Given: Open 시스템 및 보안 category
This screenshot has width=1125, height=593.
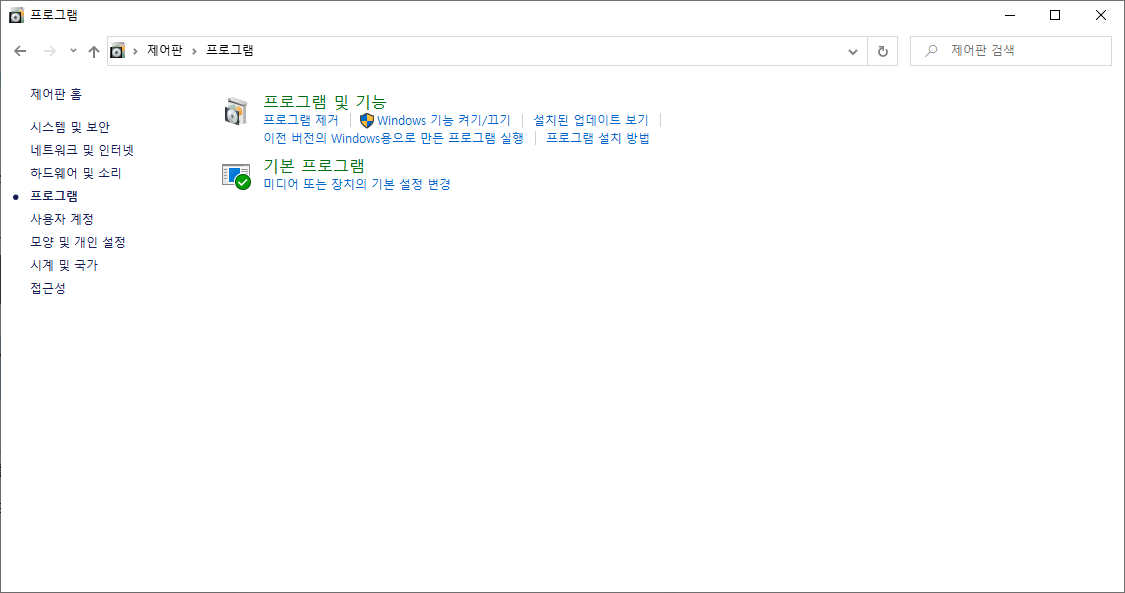Looking at the screenshot, I should [x=70, y=127].
